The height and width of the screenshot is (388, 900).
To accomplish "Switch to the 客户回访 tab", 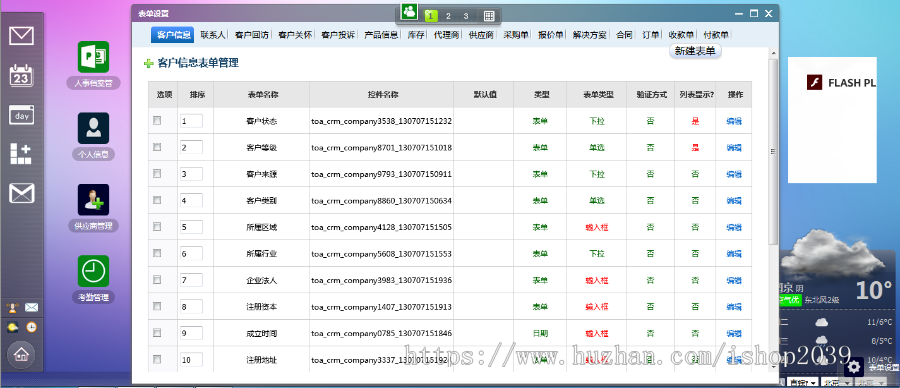I will 251,35.
